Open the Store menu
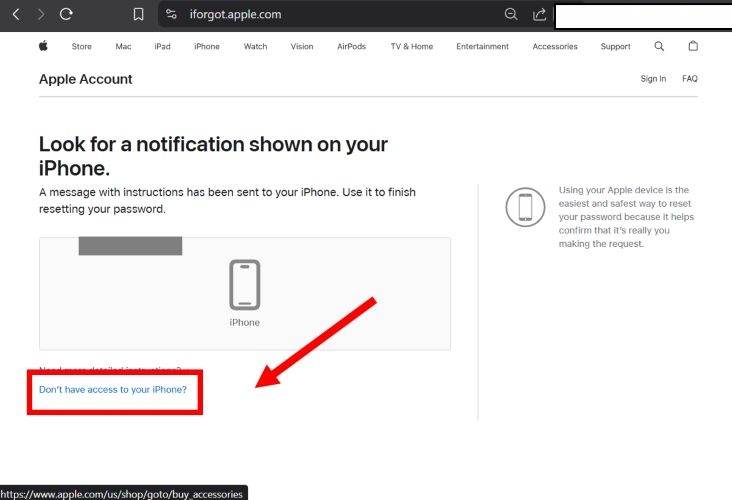 click(81, 46)
